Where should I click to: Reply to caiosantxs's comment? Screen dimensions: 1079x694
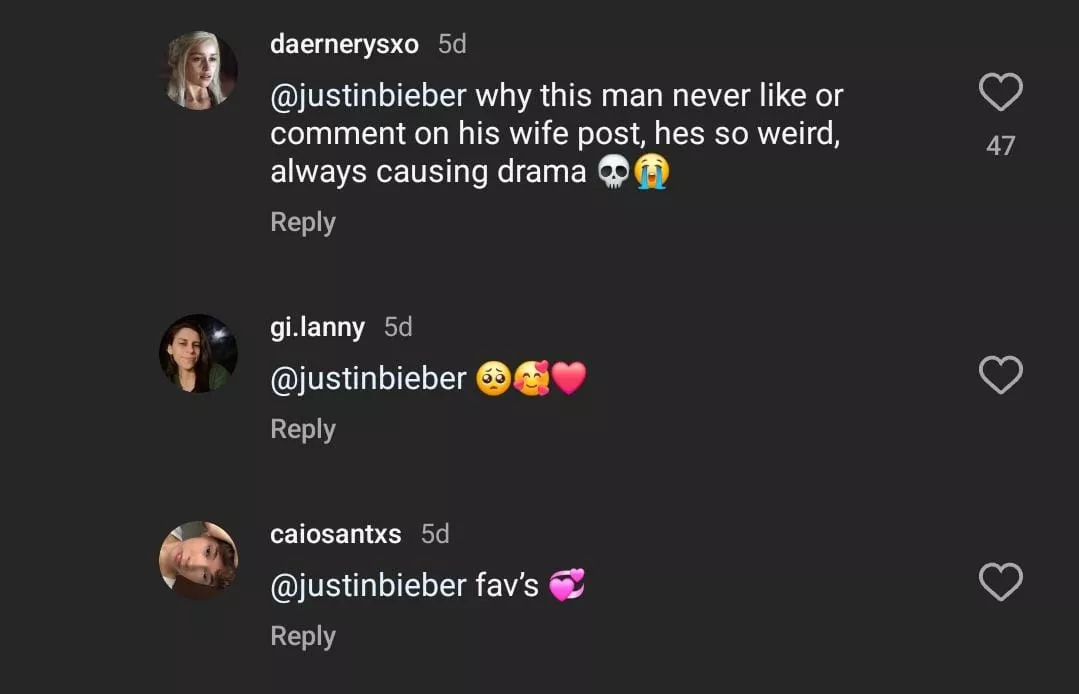tap(303, 636)
